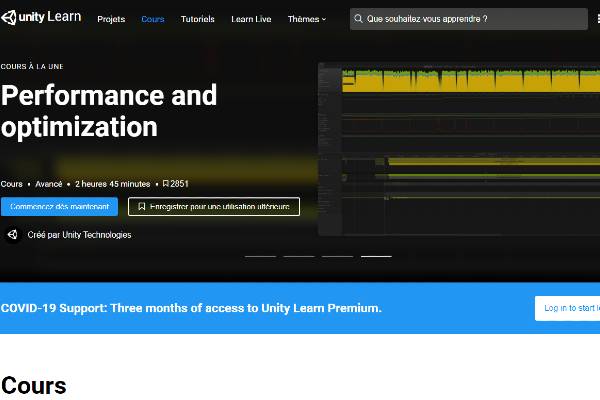This screenshot has width=600, height=400.
Task: Click the bookmark icon beside 2851
Action: click(166, 184)
